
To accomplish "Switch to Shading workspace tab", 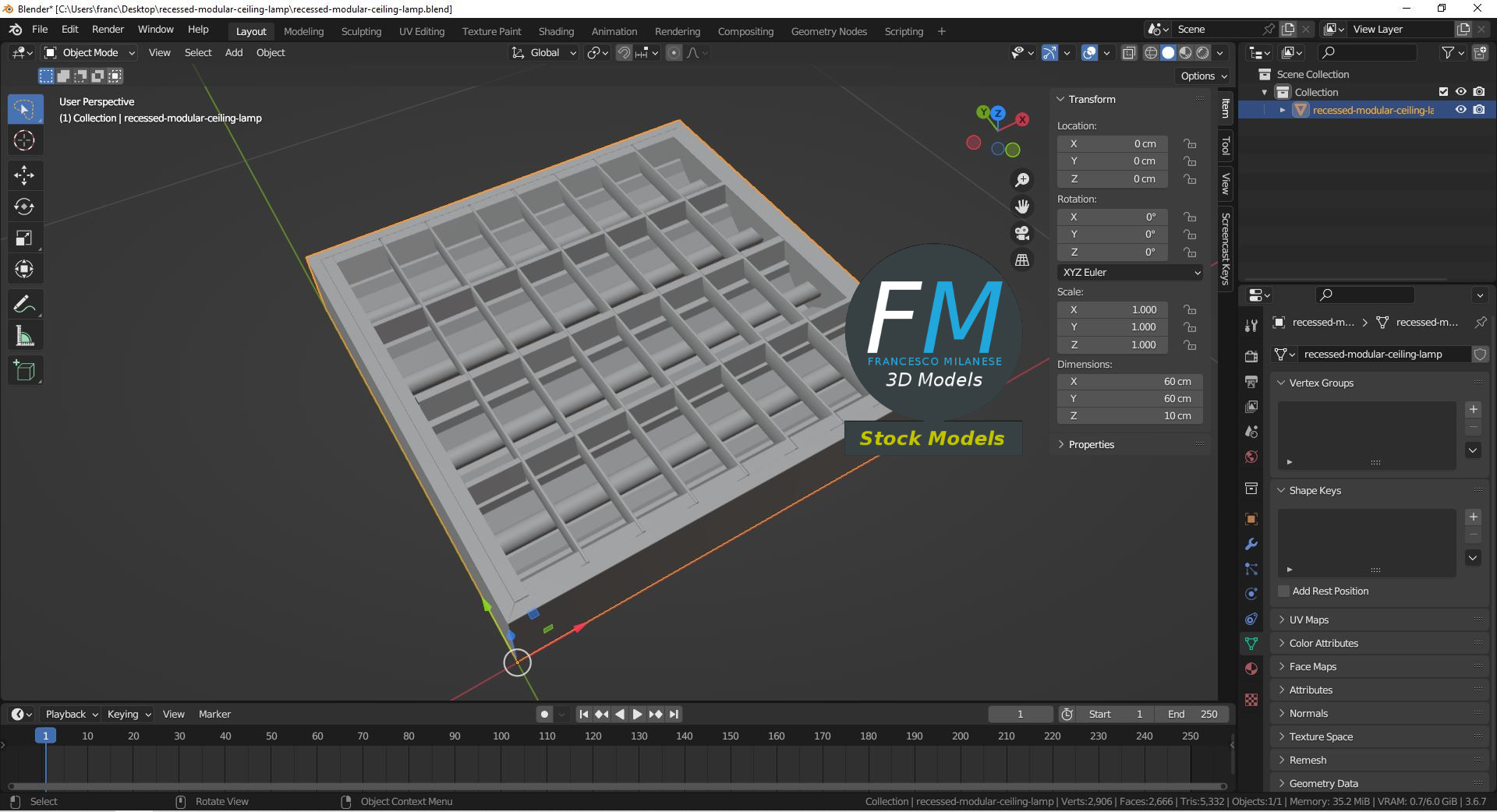I will coord(556,32).
